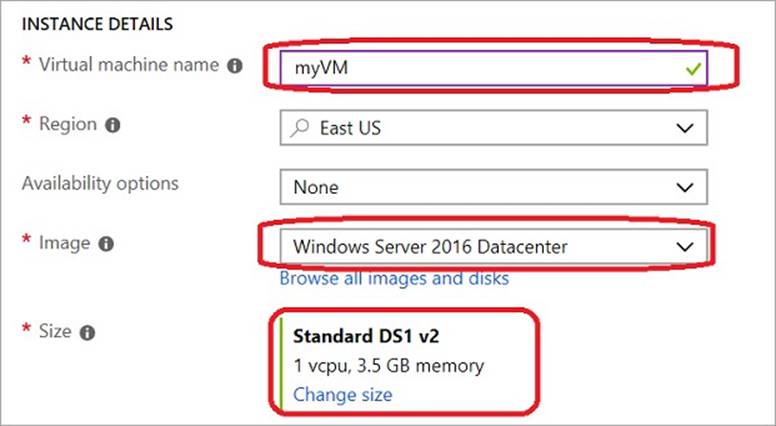Follow the Browse all images and disks link

[394, 278]
